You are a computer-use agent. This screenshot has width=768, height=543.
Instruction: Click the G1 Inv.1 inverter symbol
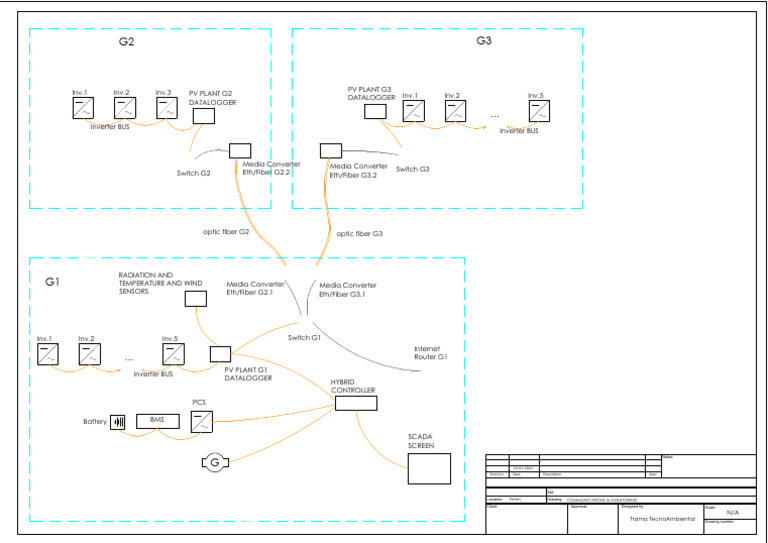pyautogui.click(x=48, y=354)
